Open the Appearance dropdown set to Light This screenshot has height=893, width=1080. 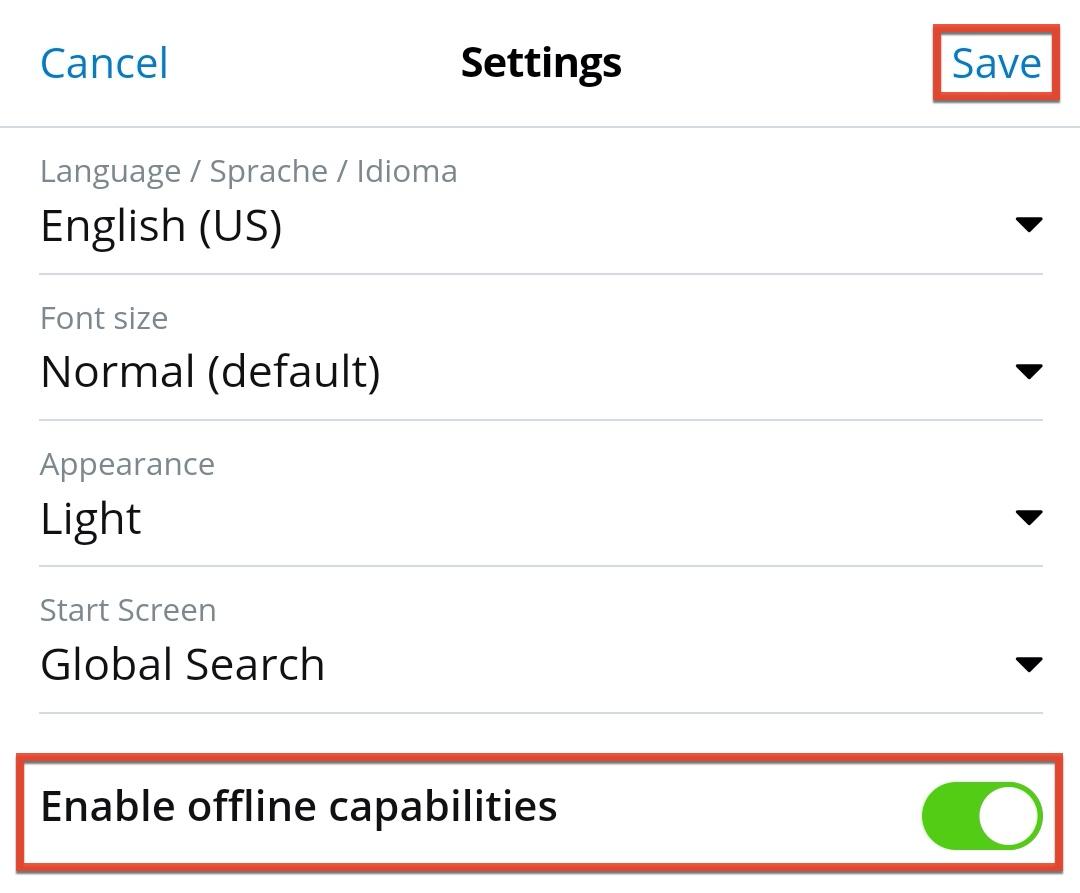click(x=91, y=519)
